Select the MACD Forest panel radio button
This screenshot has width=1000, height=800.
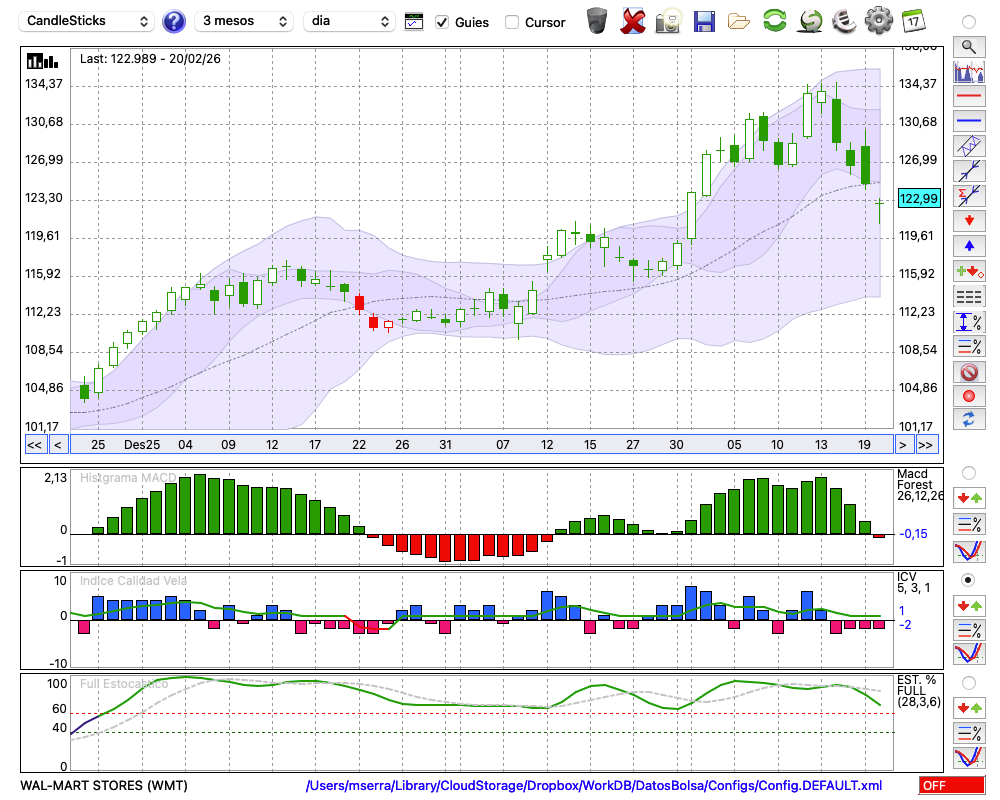(x=968, y=472)
